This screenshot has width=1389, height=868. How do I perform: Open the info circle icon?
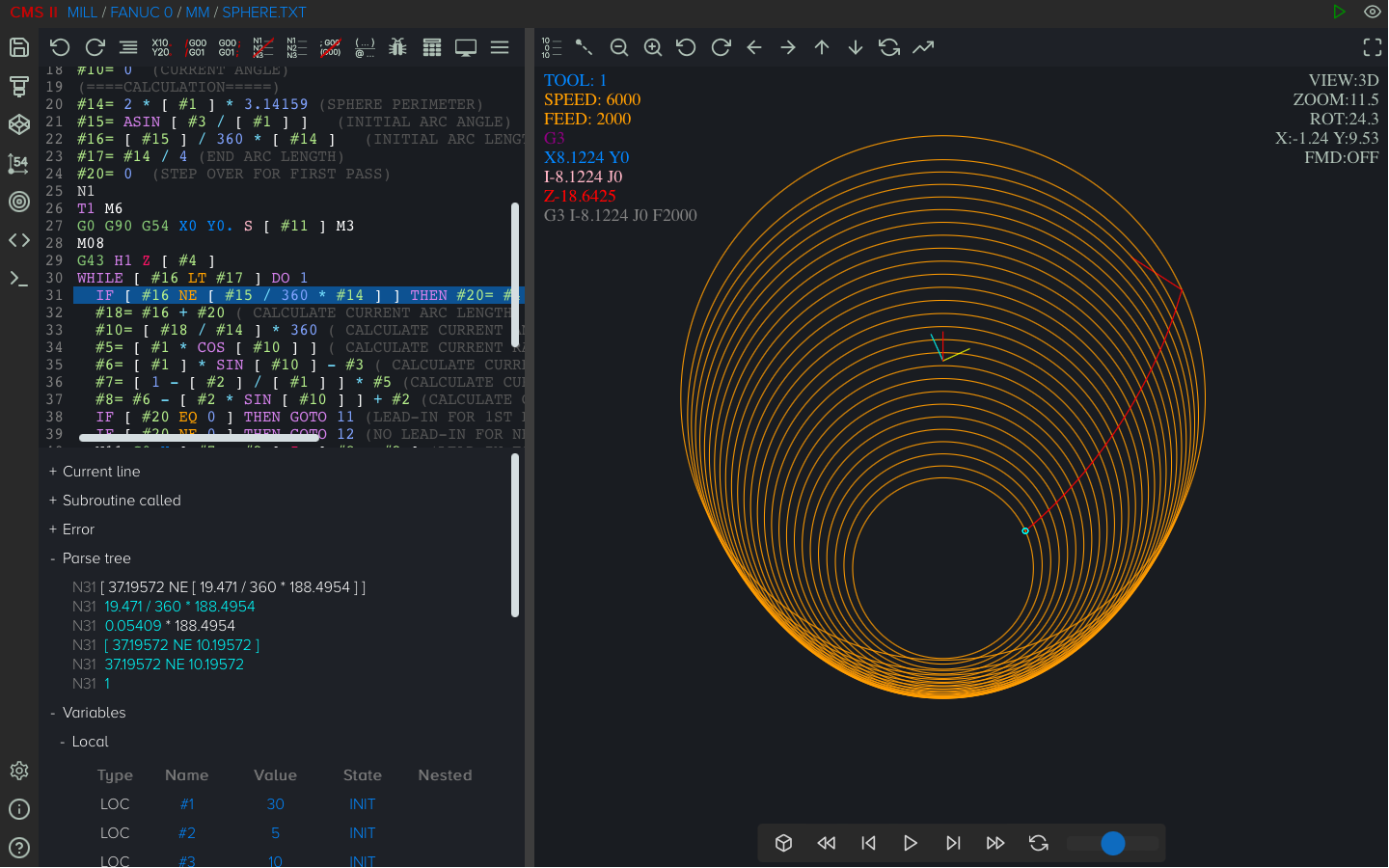click(x=19, y=809)
